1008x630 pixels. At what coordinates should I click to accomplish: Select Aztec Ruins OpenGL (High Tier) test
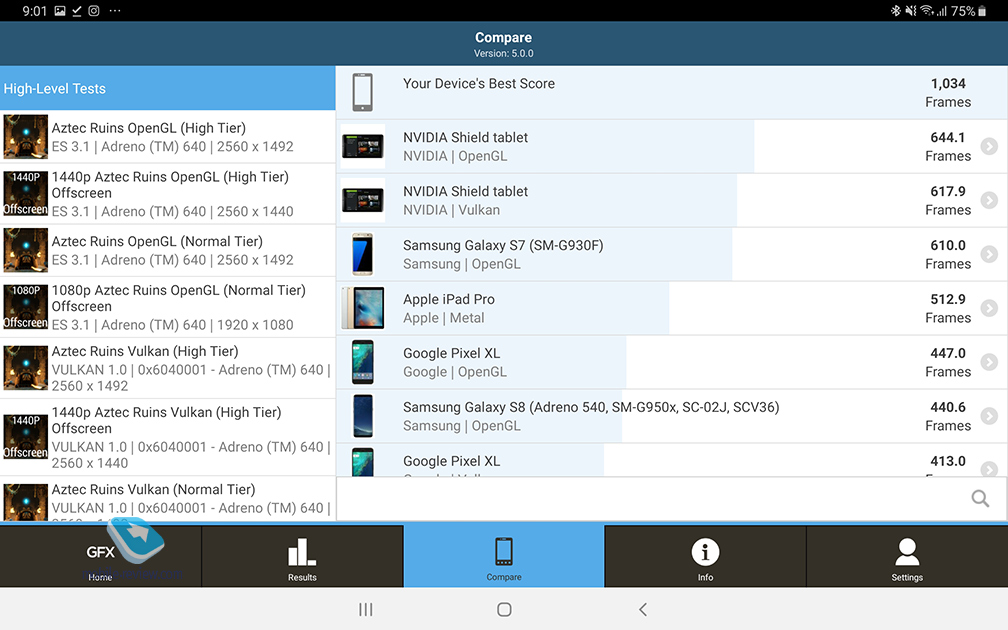[167, 137]
